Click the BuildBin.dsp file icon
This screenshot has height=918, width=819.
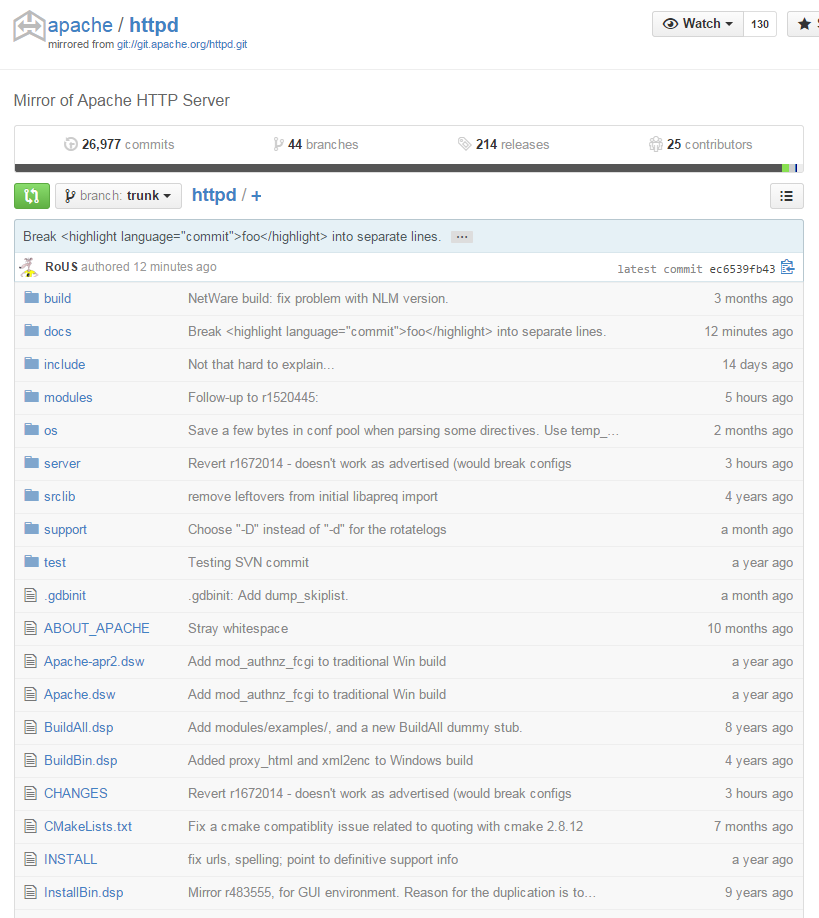click(30, 760)
